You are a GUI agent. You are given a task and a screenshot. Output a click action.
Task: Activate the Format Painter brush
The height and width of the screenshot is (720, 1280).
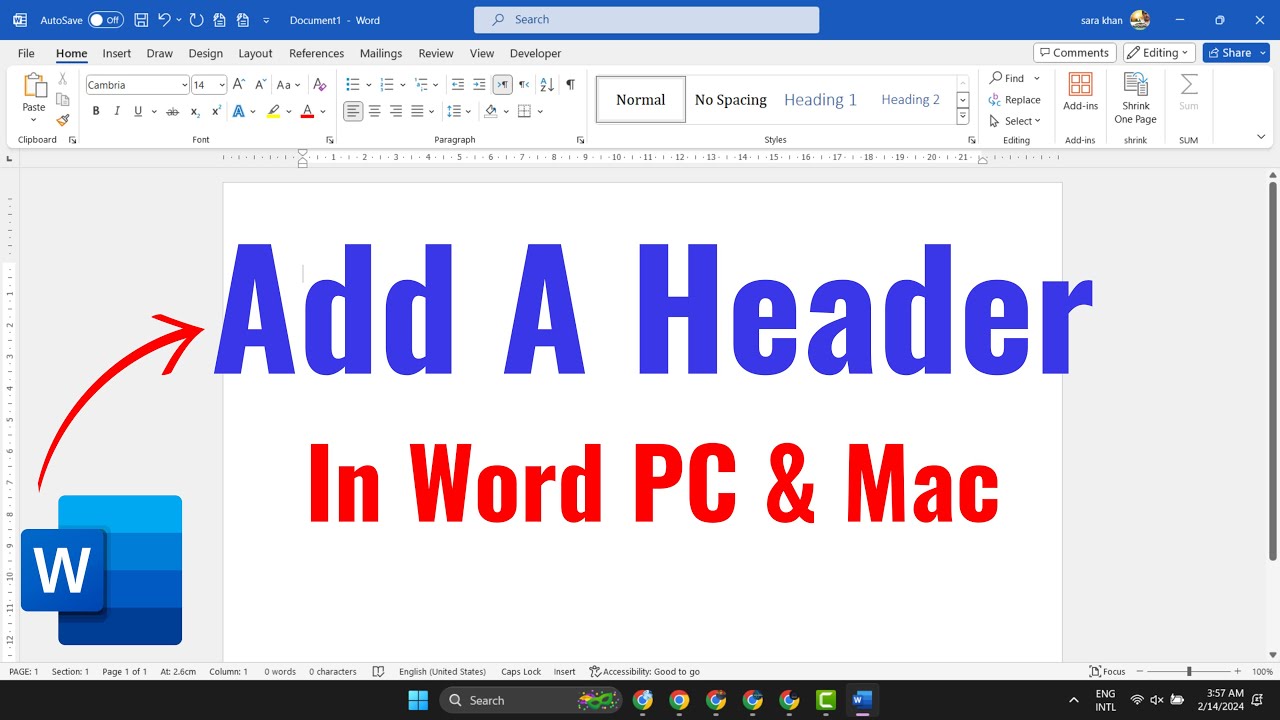click(x=62, y=120)
